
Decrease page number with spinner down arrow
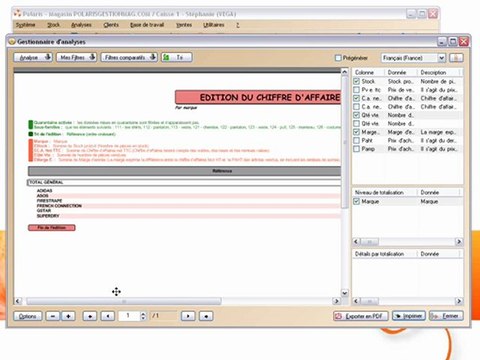pos(143,318)
